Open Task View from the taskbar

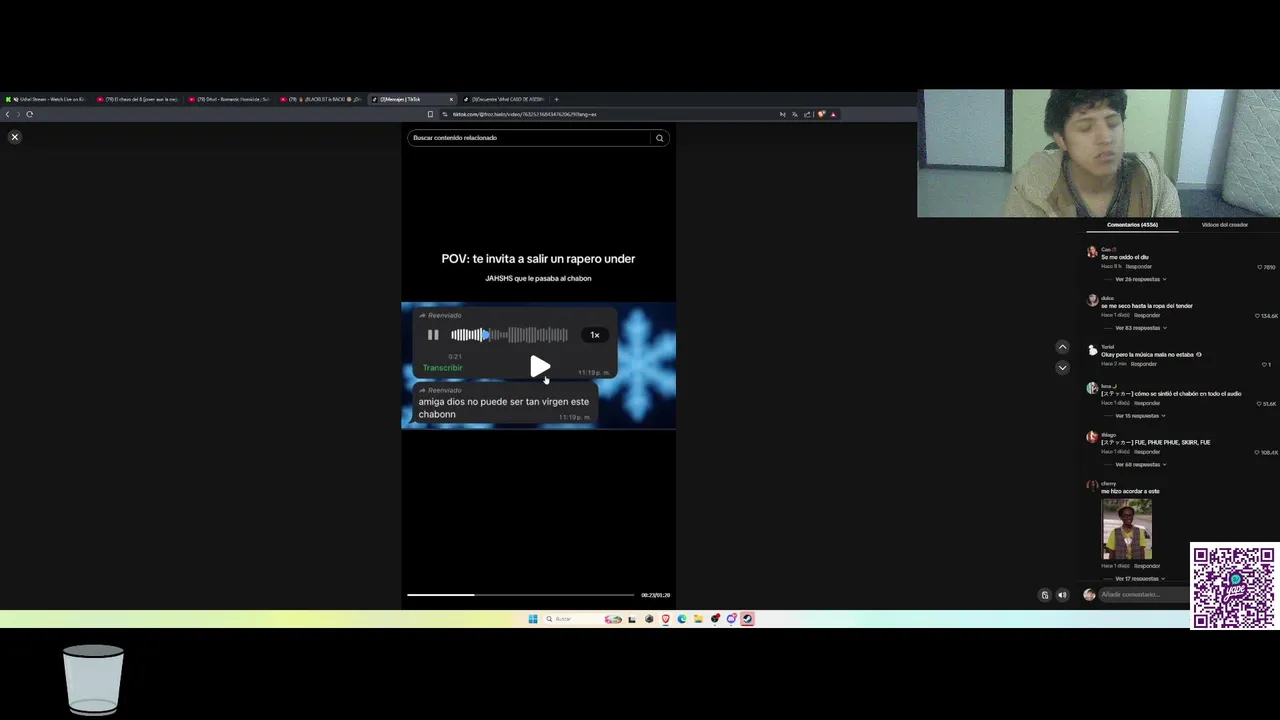coord(631,619)
